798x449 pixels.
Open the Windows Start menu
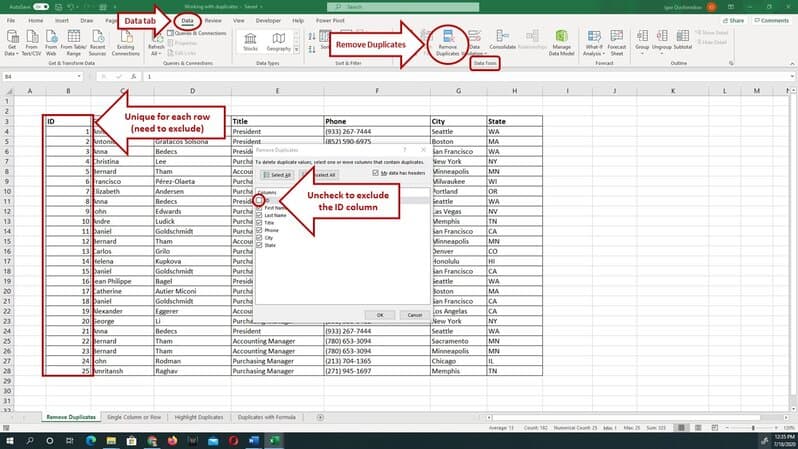(x=10, y=440)
